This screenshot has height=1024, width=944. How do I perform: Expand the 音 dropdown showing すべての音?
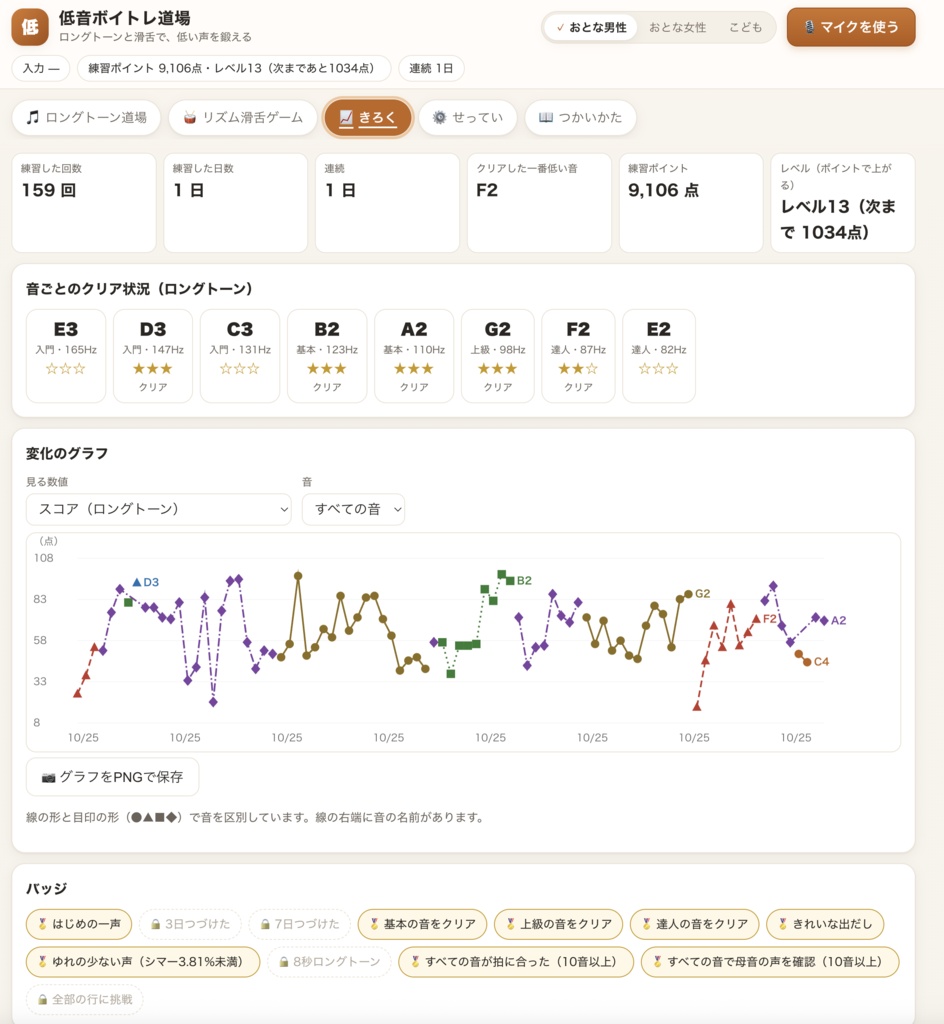pos(353,509)
